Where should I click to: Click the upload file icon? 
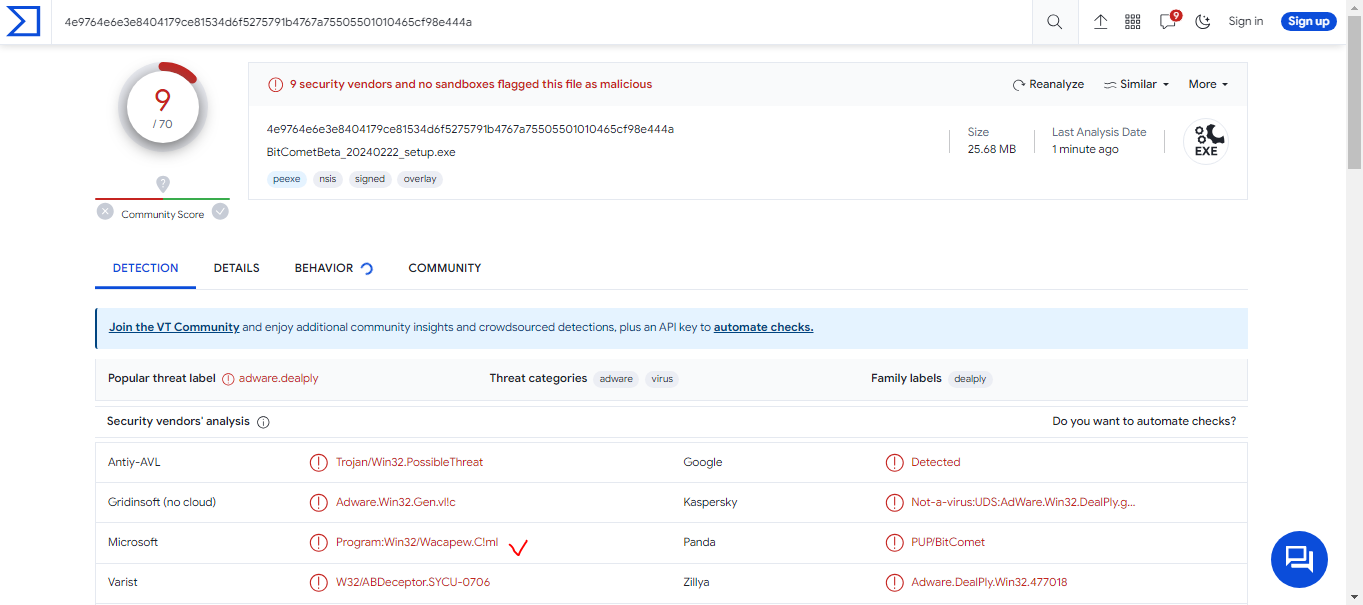[x=1100, y=22]
